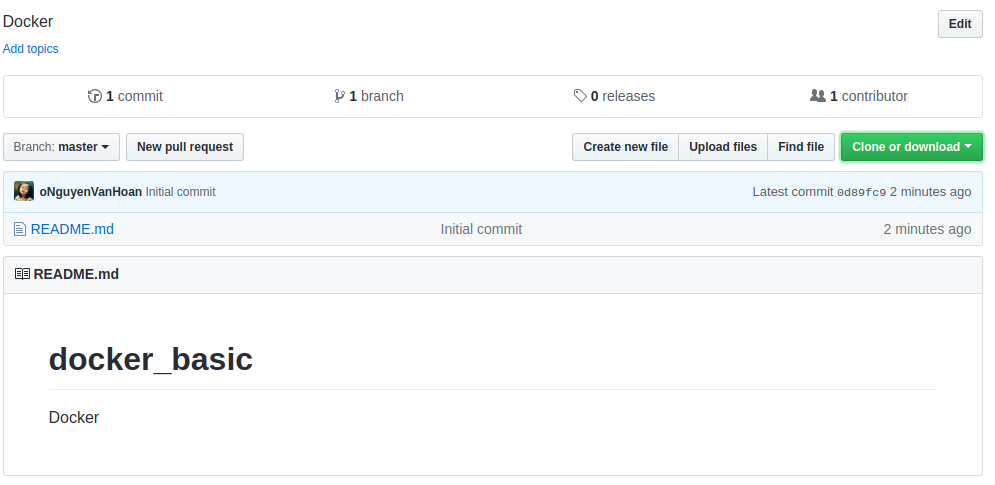This screenshot has height=485, width=995.
Task: Click the oNguyenVanHoan avatar image
Action: (24, 191)
